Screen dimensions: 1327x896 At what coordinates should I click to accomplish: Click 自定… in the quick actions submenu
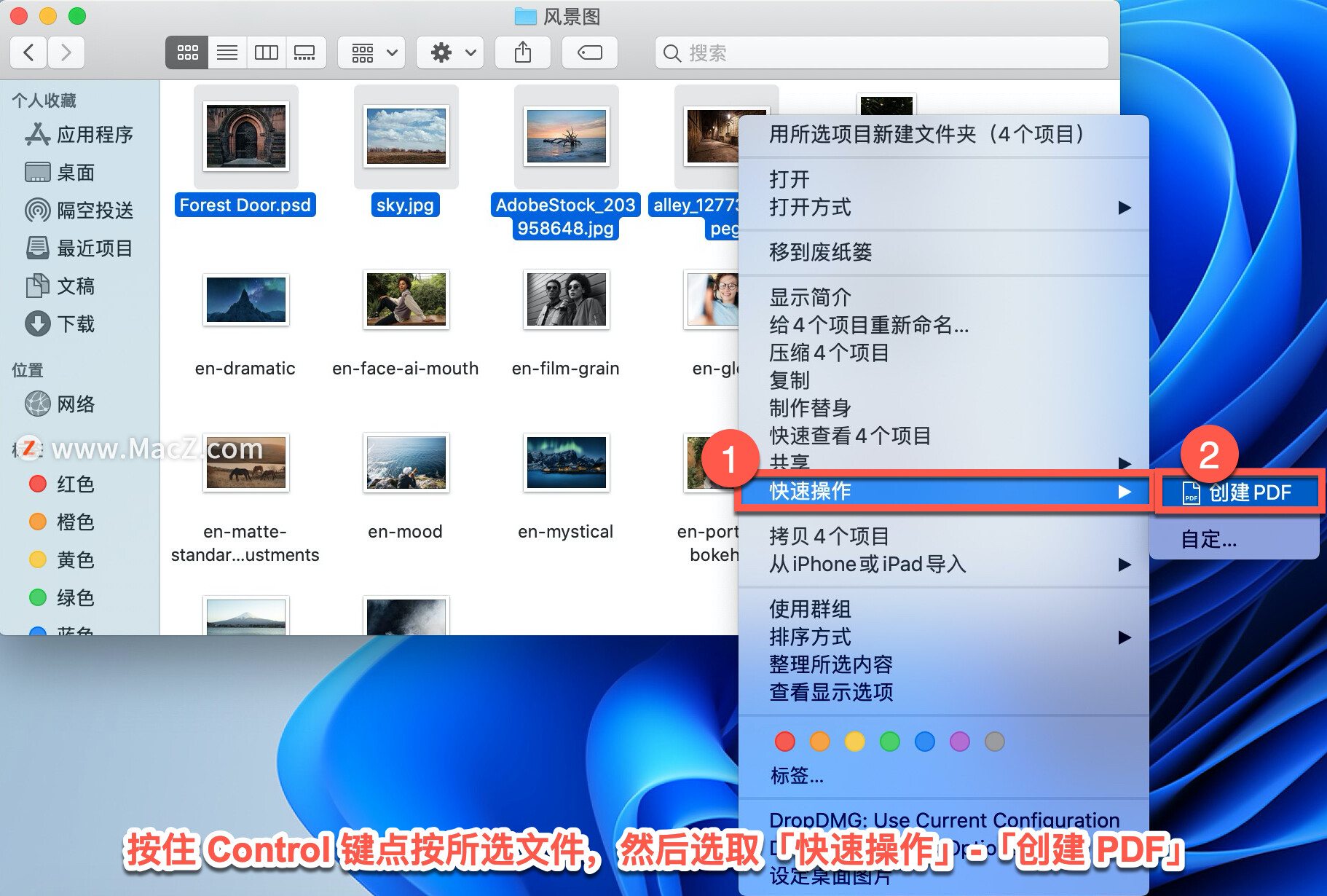[x=1235, y=540]
